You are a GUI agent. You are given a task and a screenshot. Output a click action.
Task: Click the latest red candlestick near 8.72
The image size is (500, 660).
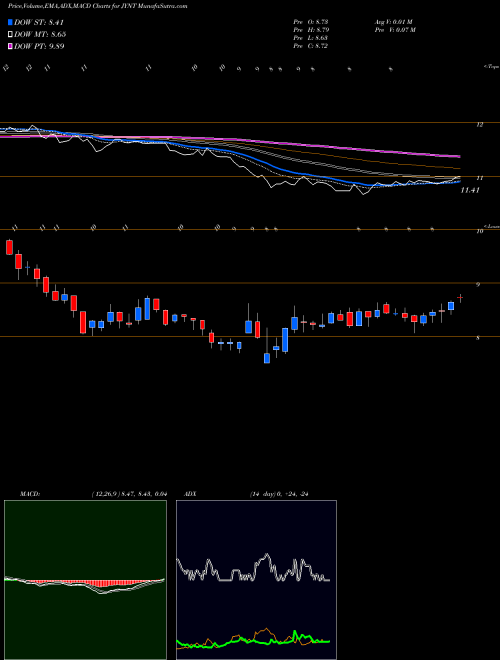460,298
